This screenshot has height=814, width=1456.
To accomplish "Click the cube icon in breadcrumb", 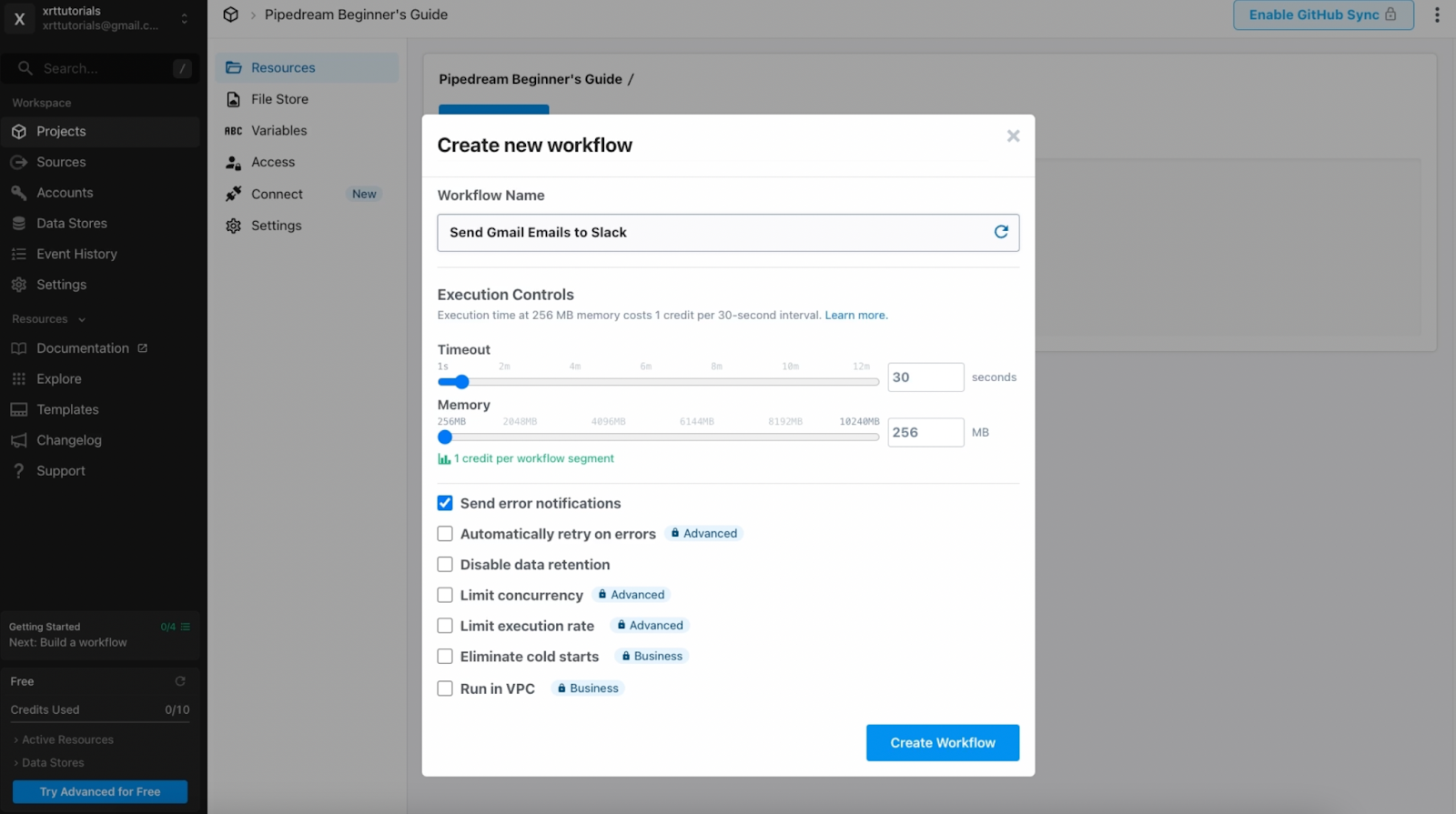I will point(231,15).
